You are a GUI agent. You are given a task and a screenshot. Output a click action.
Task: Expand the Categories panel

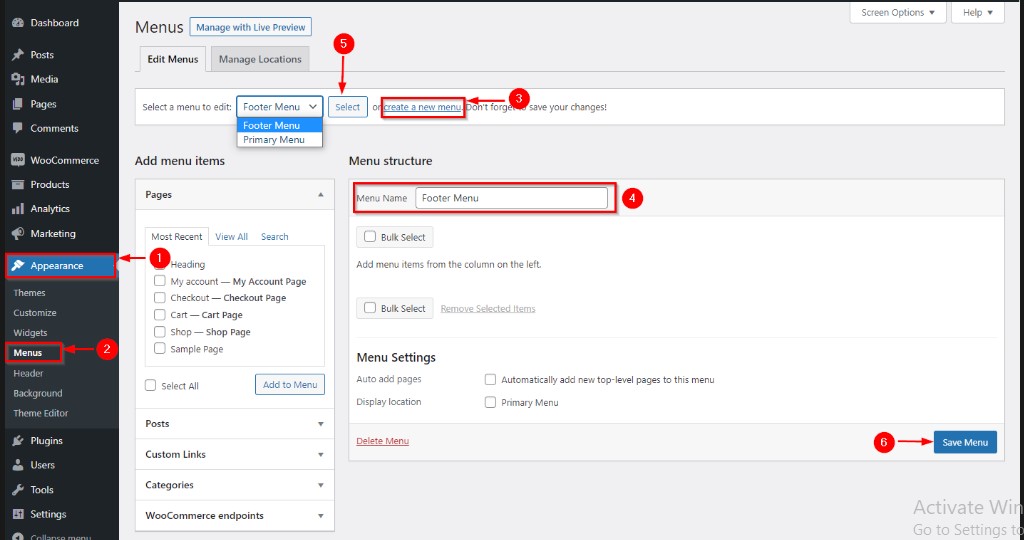click(234, 485)
